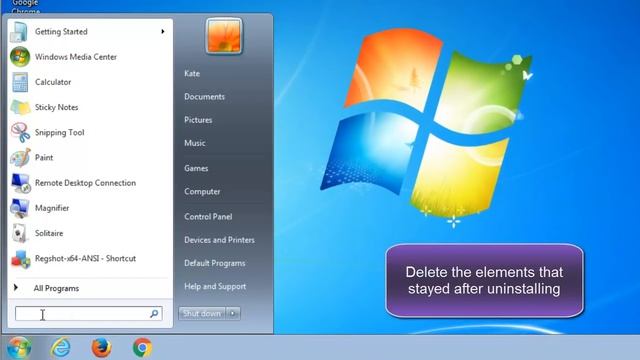Click the Calculator label

click(x=53, y=82)
